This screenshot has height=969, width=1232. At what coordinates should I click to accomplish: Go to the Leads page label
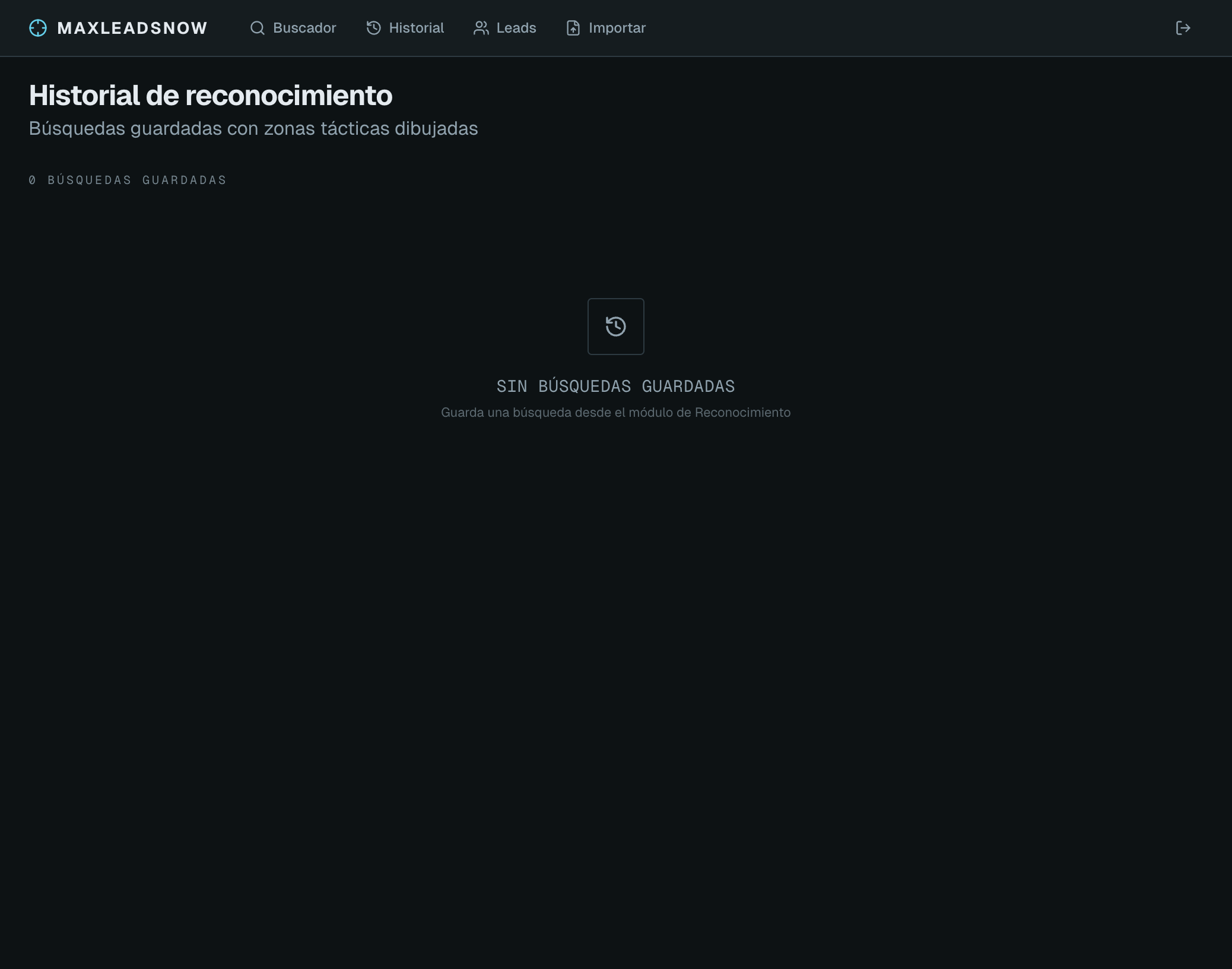pos(516,28)
